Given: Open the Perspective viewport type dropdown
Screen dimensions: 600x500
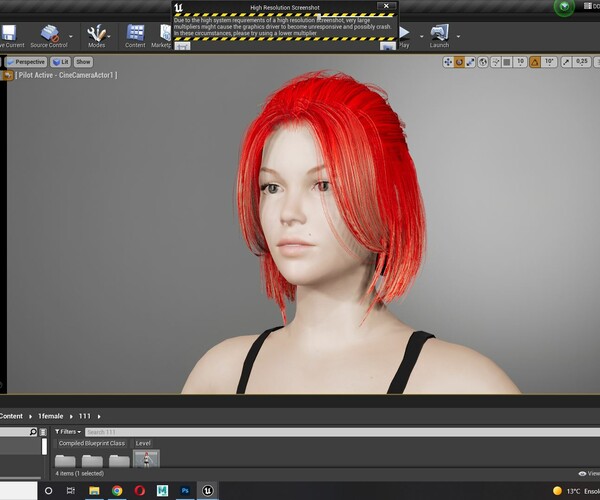Looking at the screenshot, I should click(x=26, y=62).
